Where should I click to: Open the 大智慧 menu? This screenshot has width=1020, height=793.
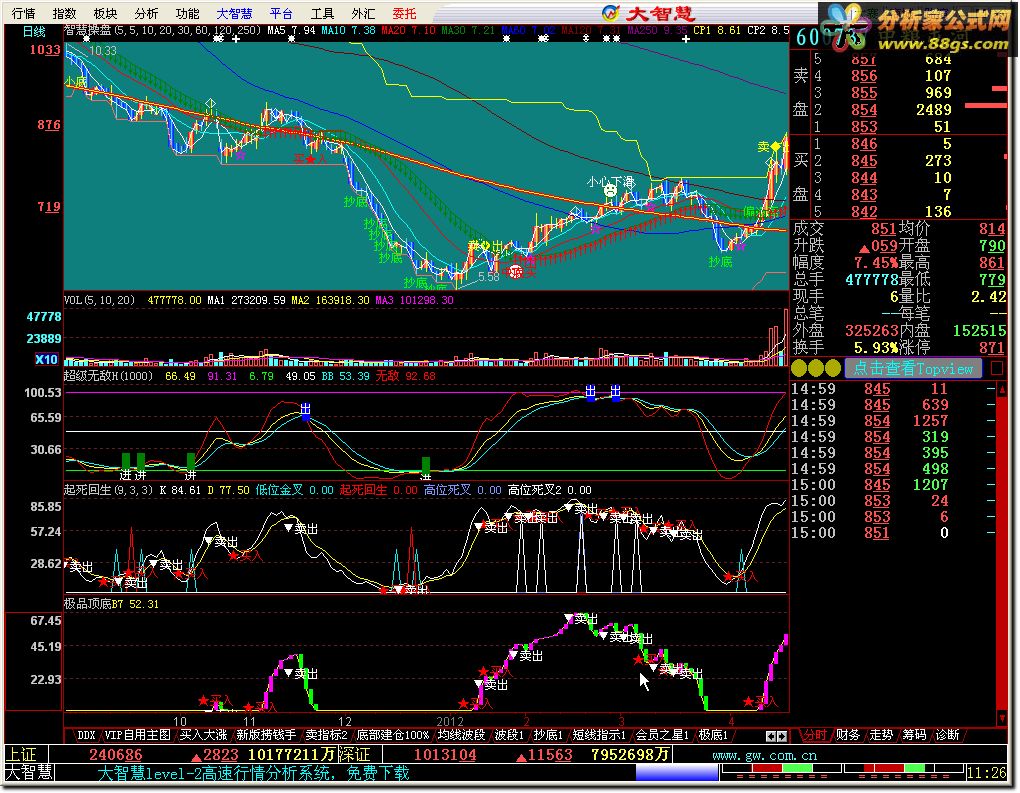pos(234,14)
